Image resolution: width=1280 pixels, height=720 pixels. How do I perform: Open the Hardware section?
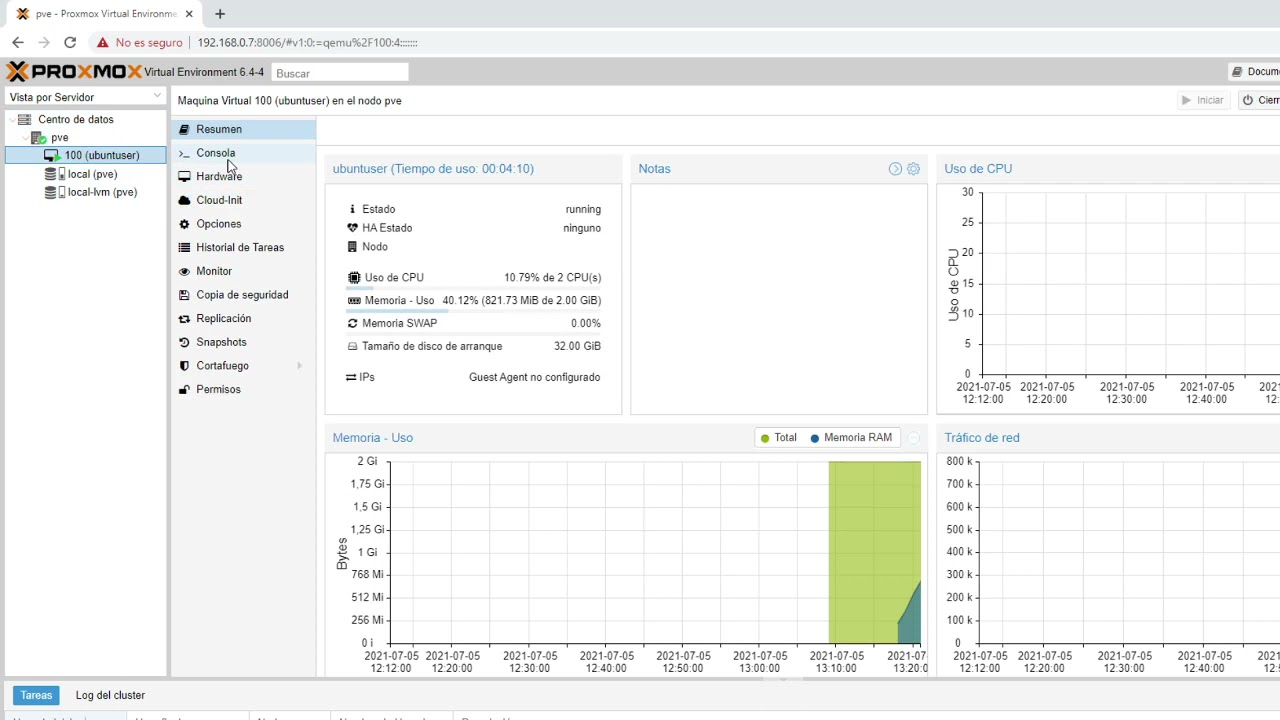tap(244, 176)
